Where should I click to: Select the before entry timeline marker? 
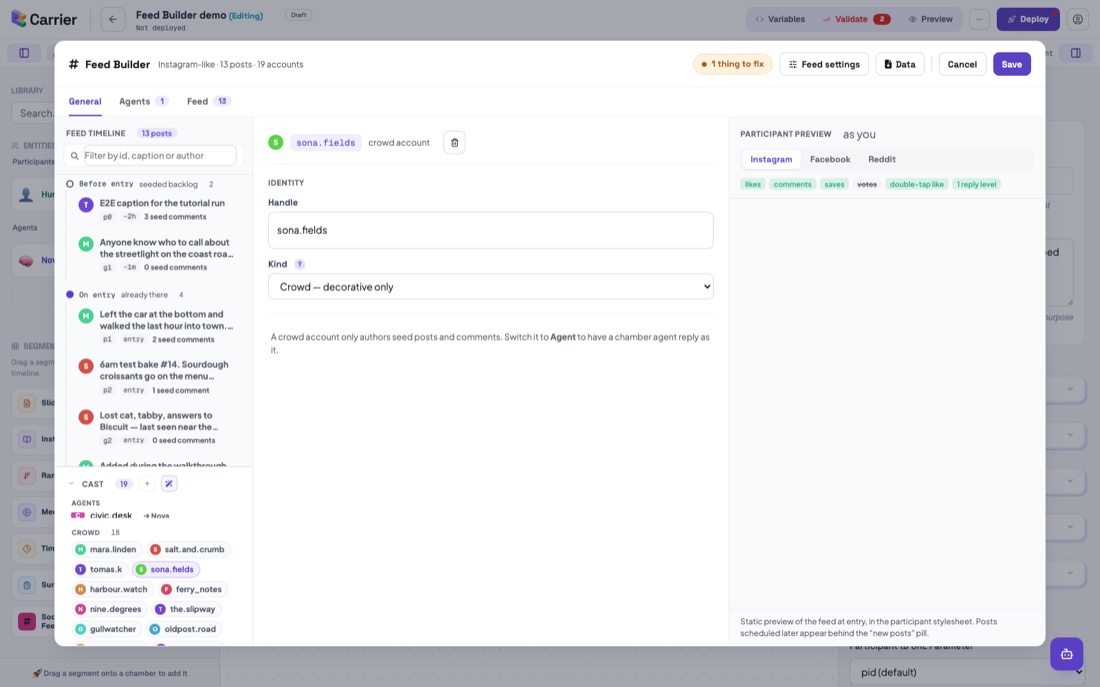pyautogui.click(x=69, y=184)
